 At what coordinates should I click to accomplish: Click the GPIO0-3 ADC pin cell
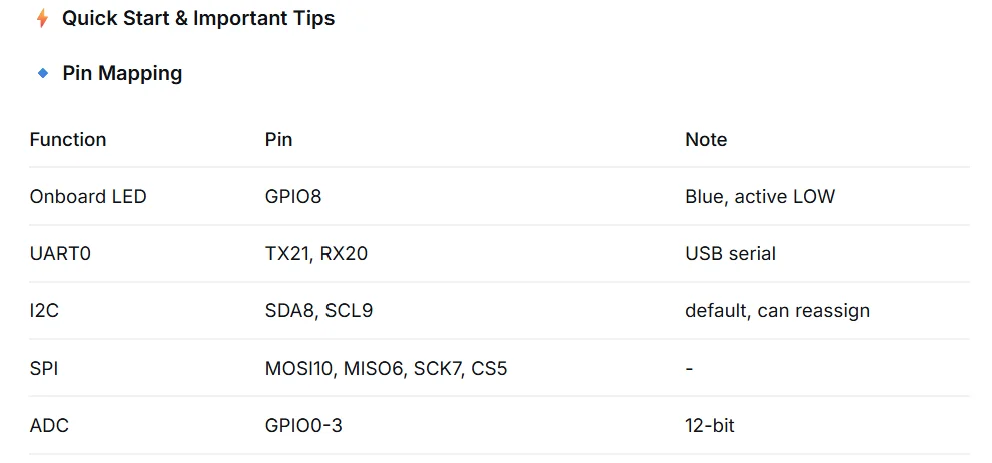pyautogui.click(x=304, y=426)
